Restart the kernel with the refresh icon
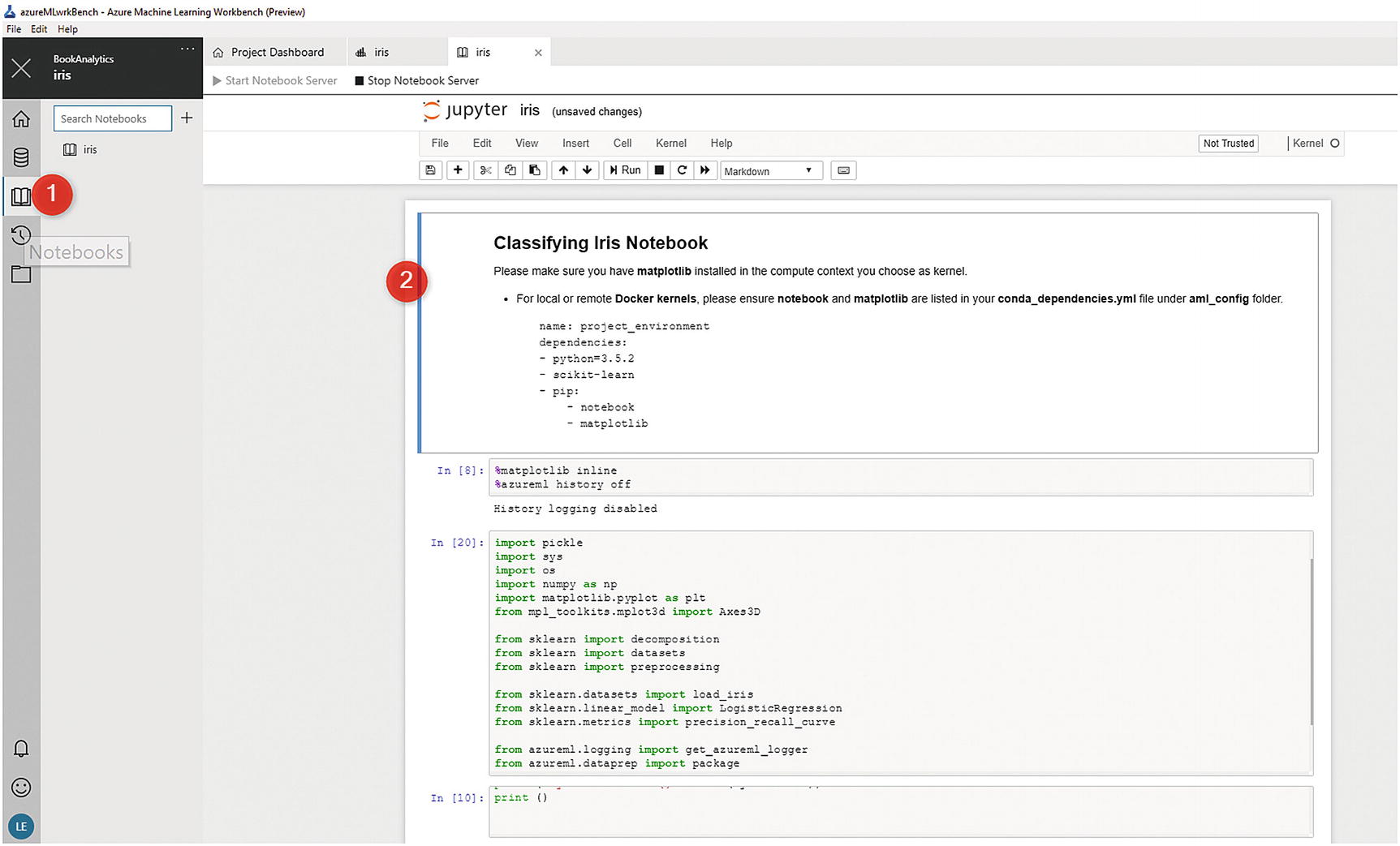Viewport: 1400px width, 846px height. pyautogui.click(x=682, y=170)
